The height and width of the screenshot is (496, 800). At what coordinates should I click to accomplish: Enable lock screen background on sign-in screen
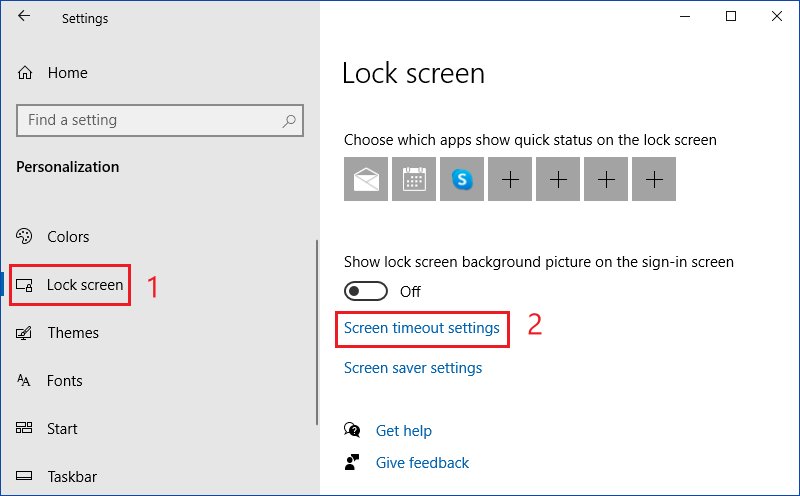pos(365,291)
